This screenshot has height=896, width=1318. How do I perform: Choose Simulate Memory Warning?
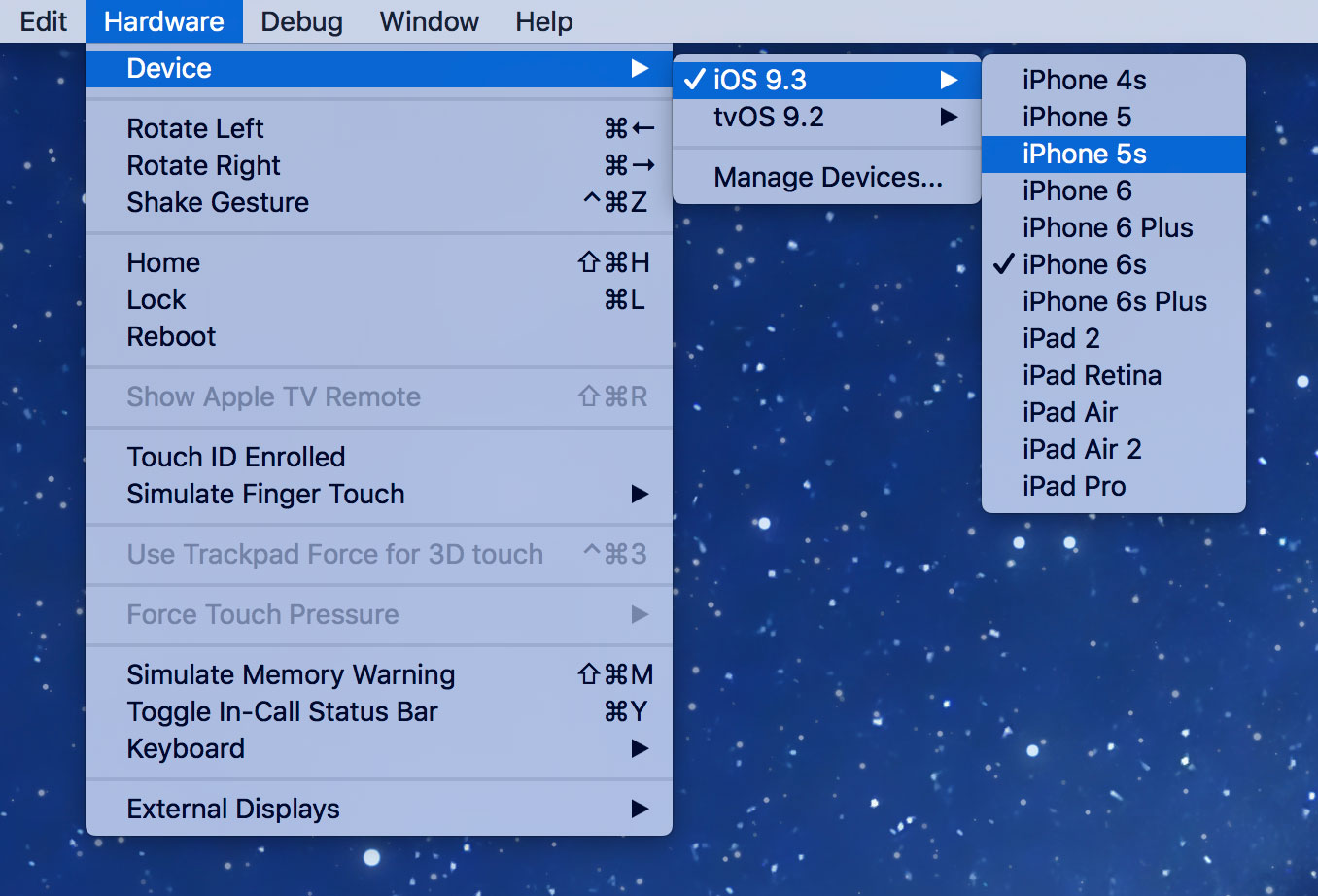(x=379, y=674)
